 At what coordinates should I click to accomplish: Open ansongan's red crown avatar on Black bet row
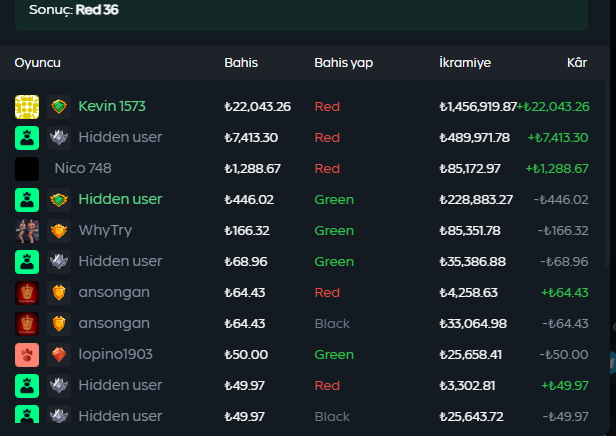point(27,324)
